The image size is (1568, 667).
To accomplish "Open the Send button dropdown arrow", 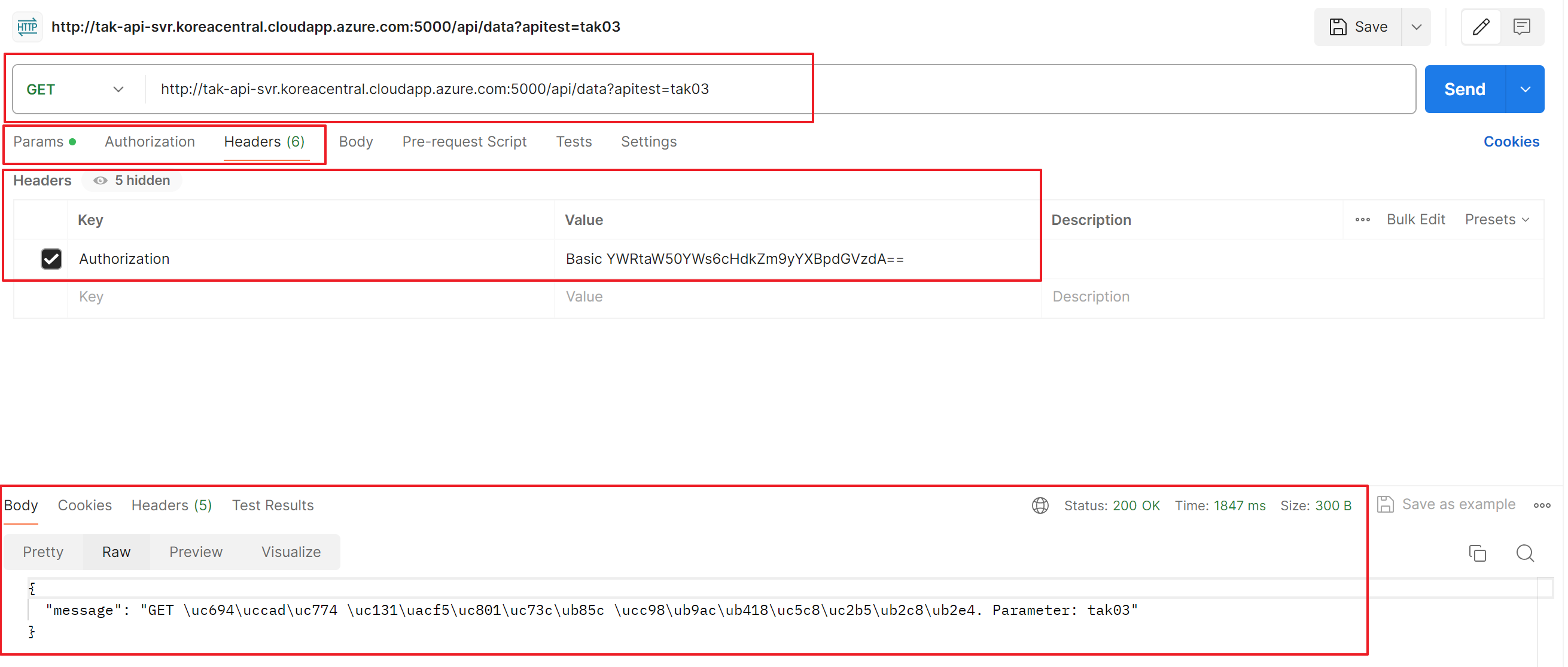I will (x=1525, y=90).
